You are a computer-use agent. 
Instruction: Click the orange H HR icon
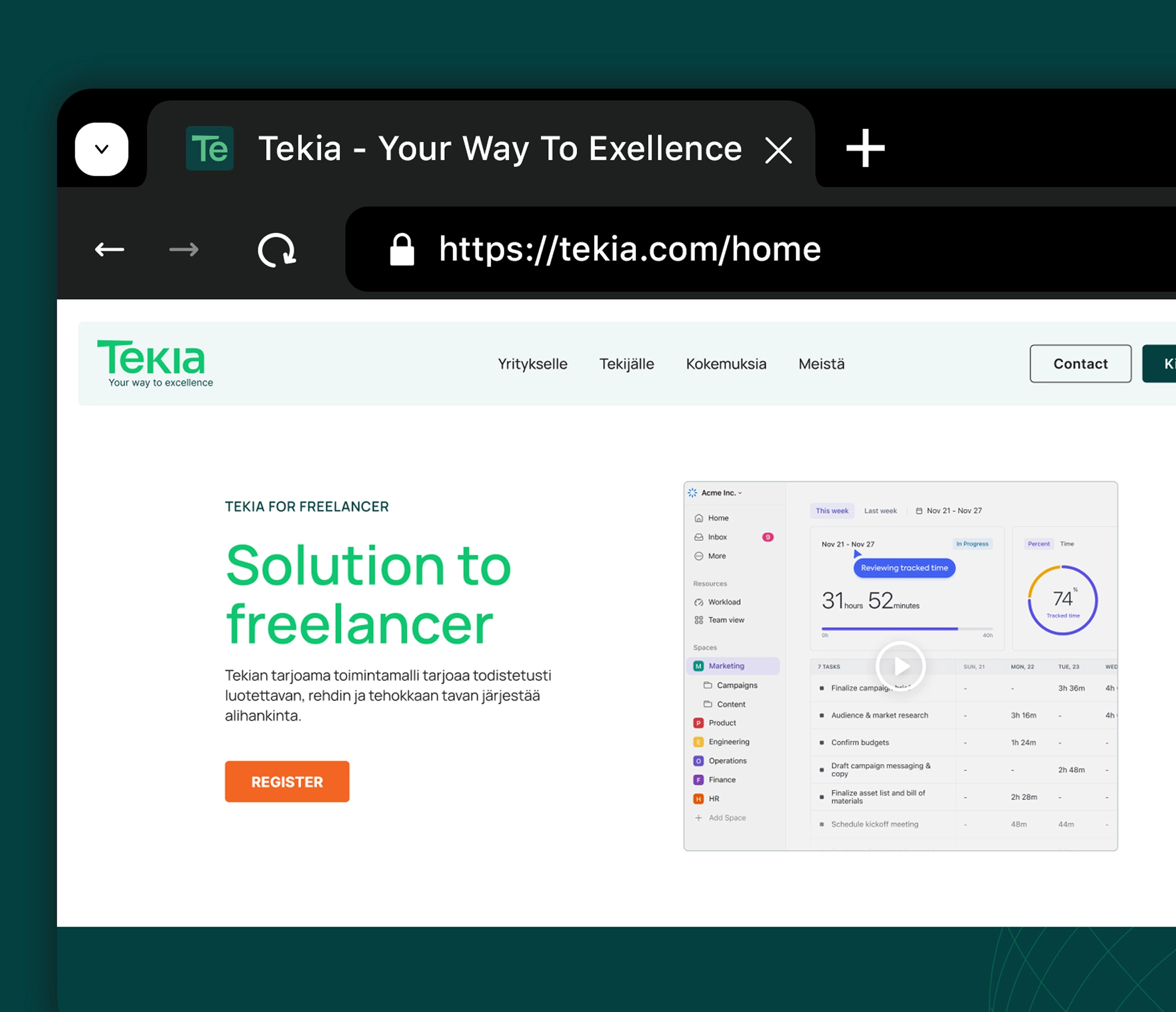[699, 799]
